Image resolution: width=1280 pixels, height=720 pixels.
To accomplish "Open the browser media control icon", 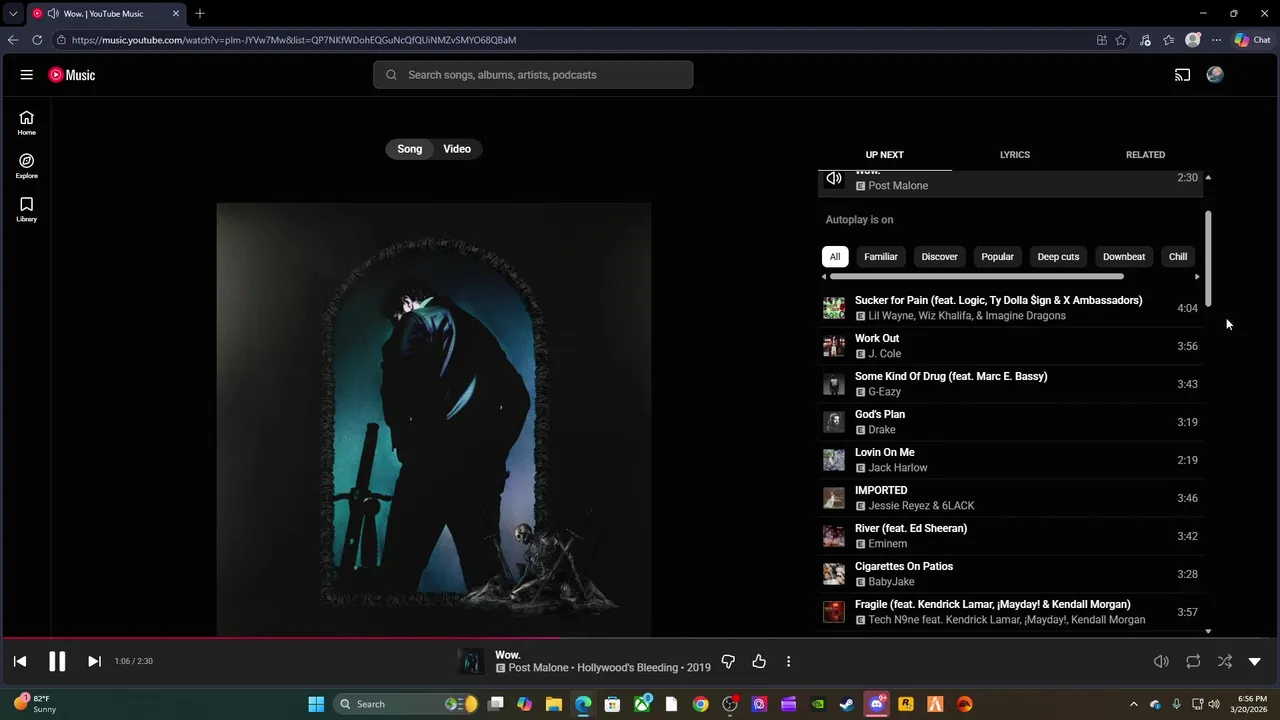I will pyautogui.click(x=1145, y=40).
